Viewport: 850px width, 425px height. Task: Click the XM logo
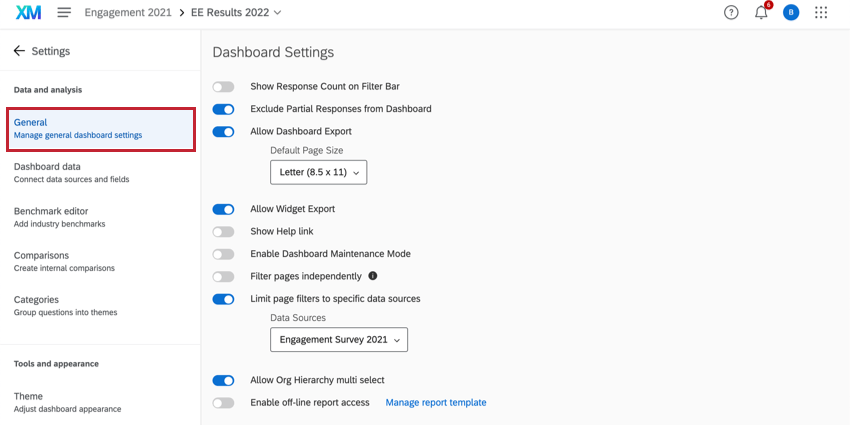[x=28, y=13]
